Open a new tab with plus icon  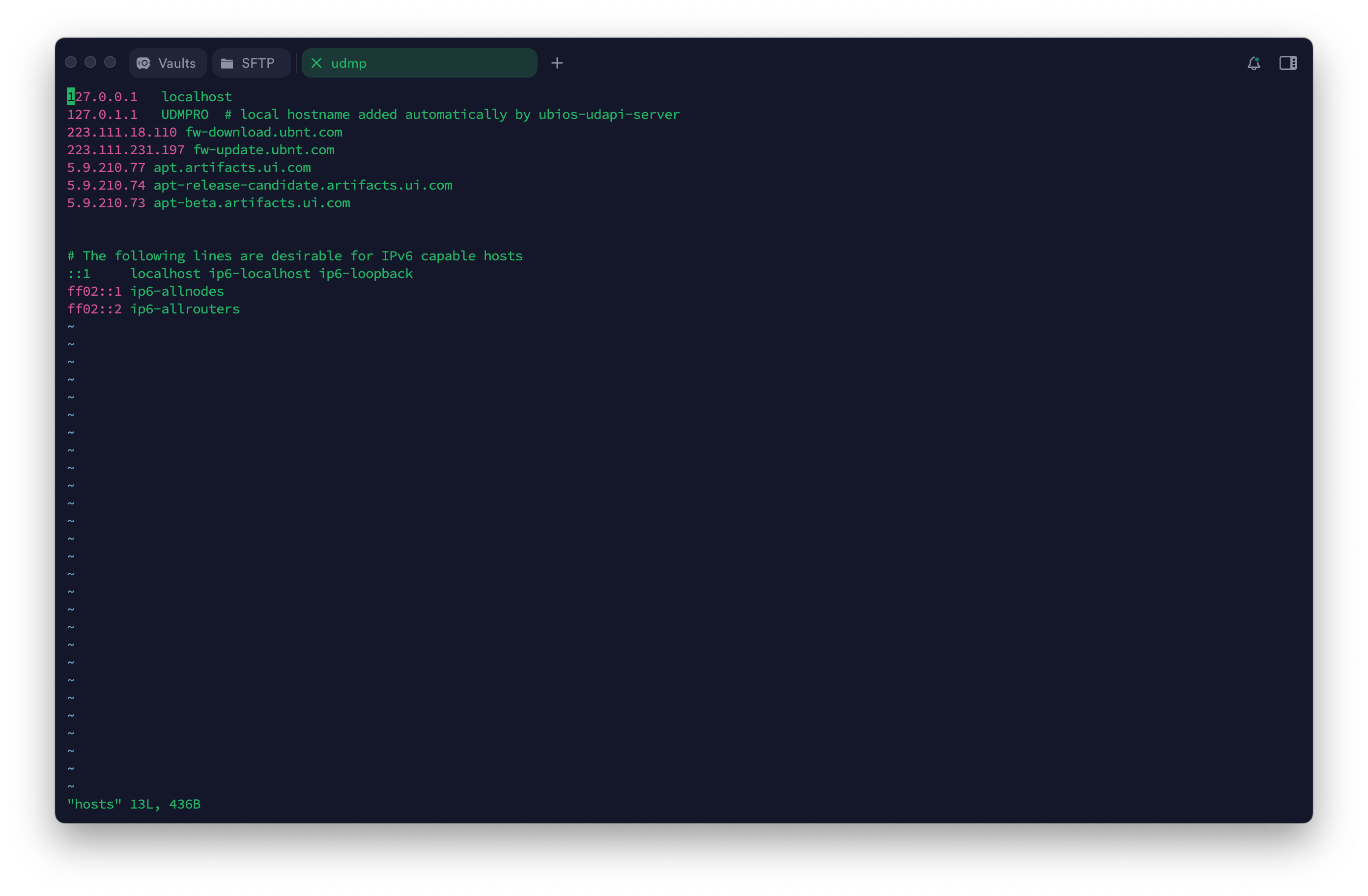point(556,63)
